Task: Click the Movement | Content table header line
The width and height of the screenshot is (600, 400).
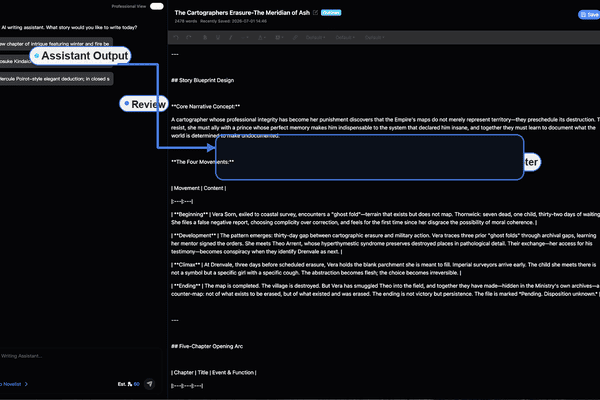Action: click(x=199, y=188)
